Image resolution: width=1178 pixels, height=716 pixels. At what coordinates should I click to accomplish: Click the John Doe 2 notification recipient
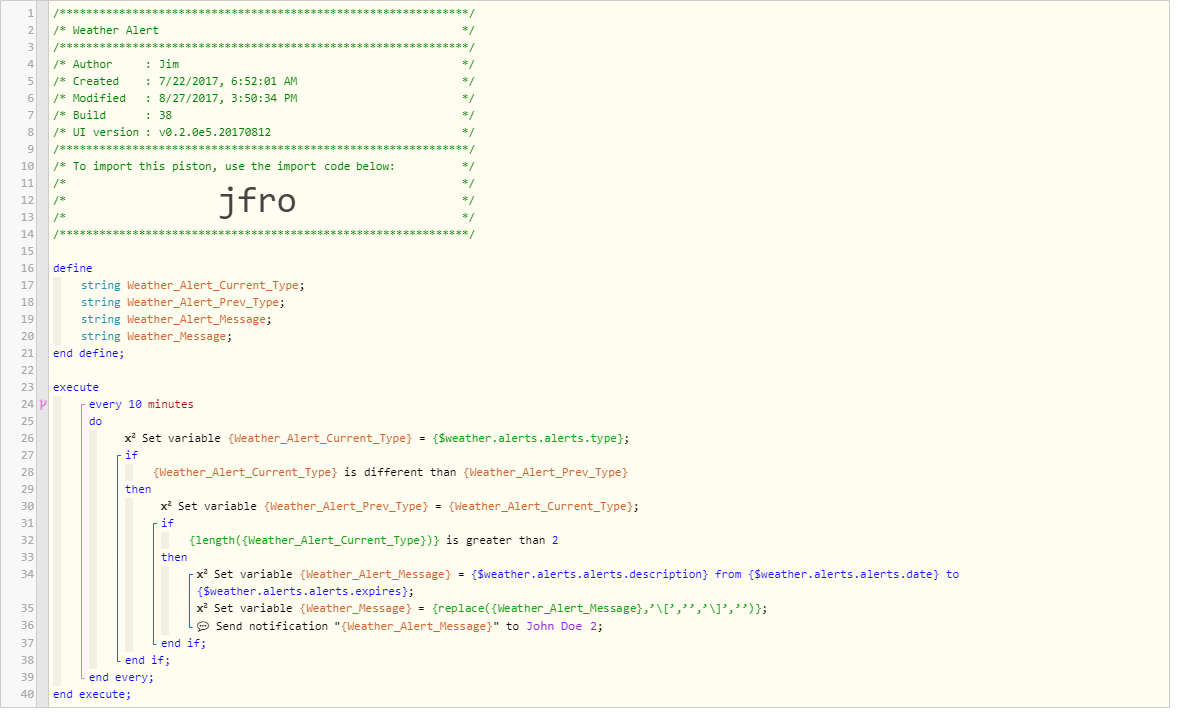[561, 626]
